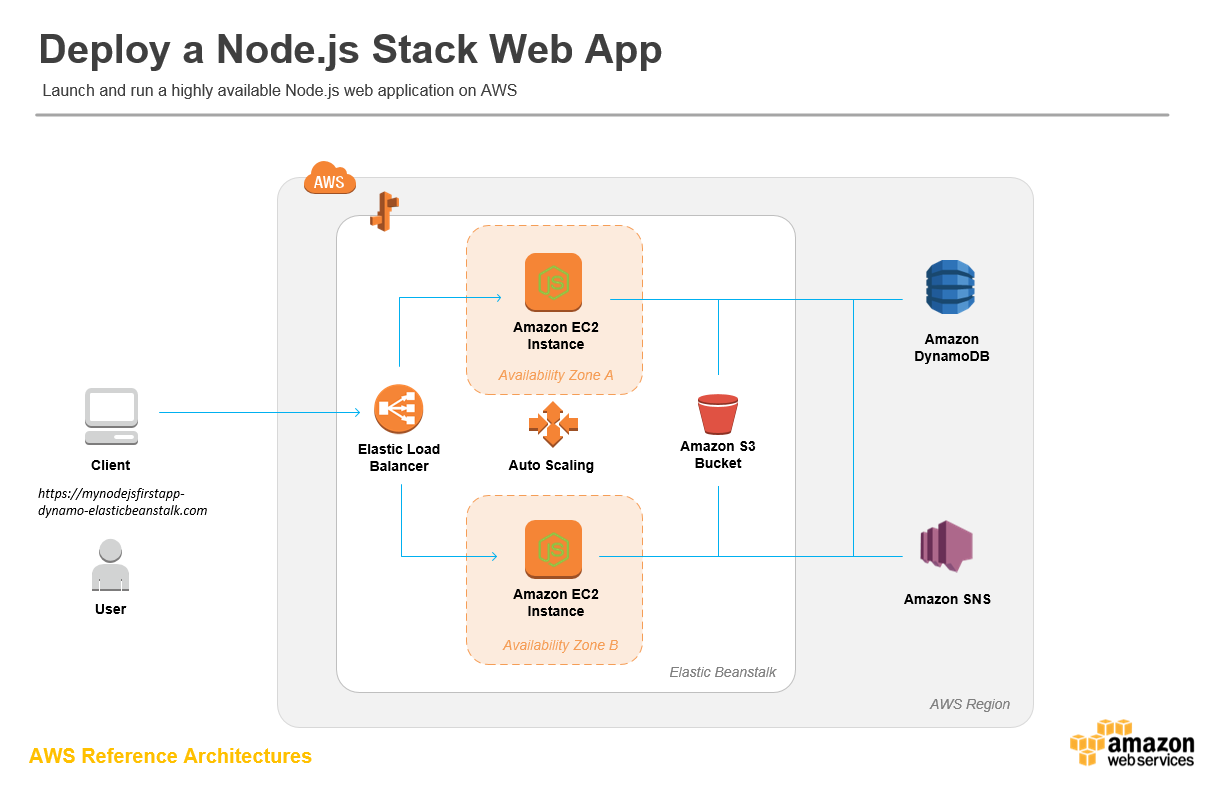
Task: Click the Elastic Load Balancer icon
Action: pos(399,411)
